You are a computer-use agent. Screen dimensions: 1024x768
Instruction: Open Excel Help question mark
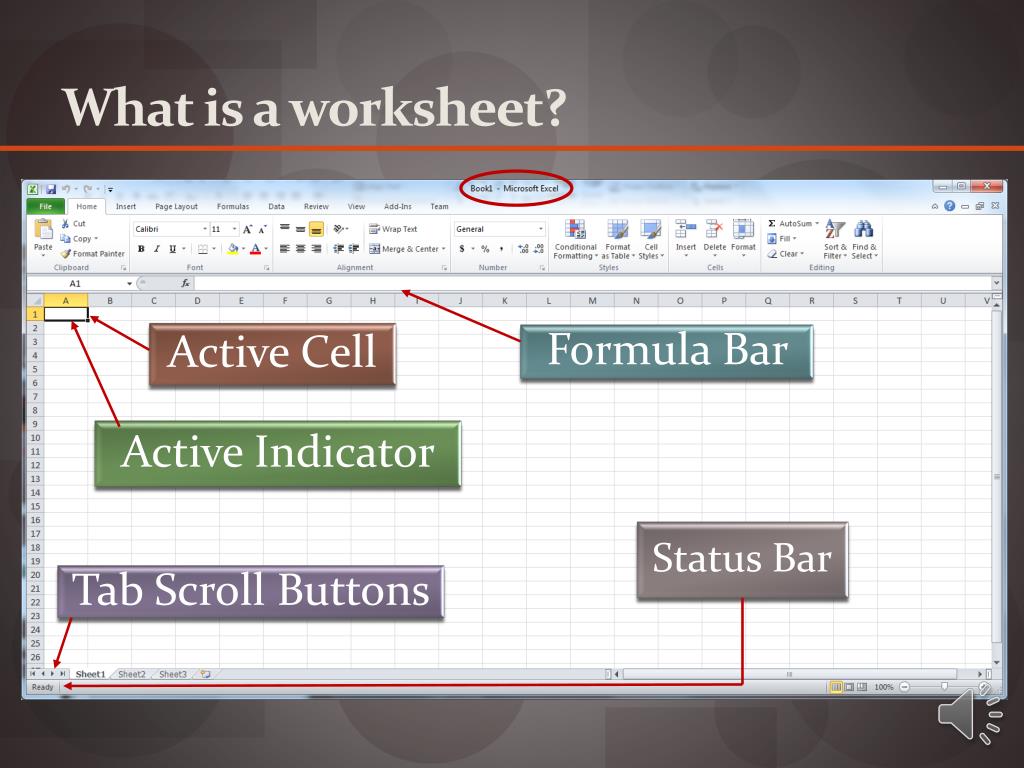(950, 206)
